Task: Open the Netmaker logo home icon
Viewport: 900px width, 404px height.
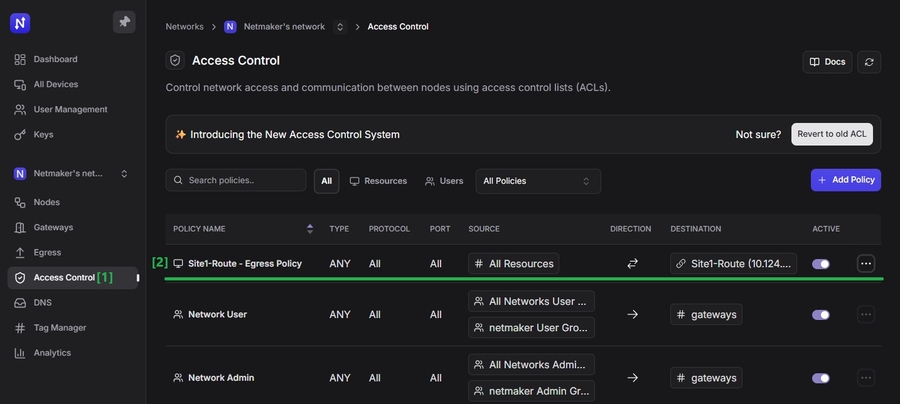Action: coord(20,22)
